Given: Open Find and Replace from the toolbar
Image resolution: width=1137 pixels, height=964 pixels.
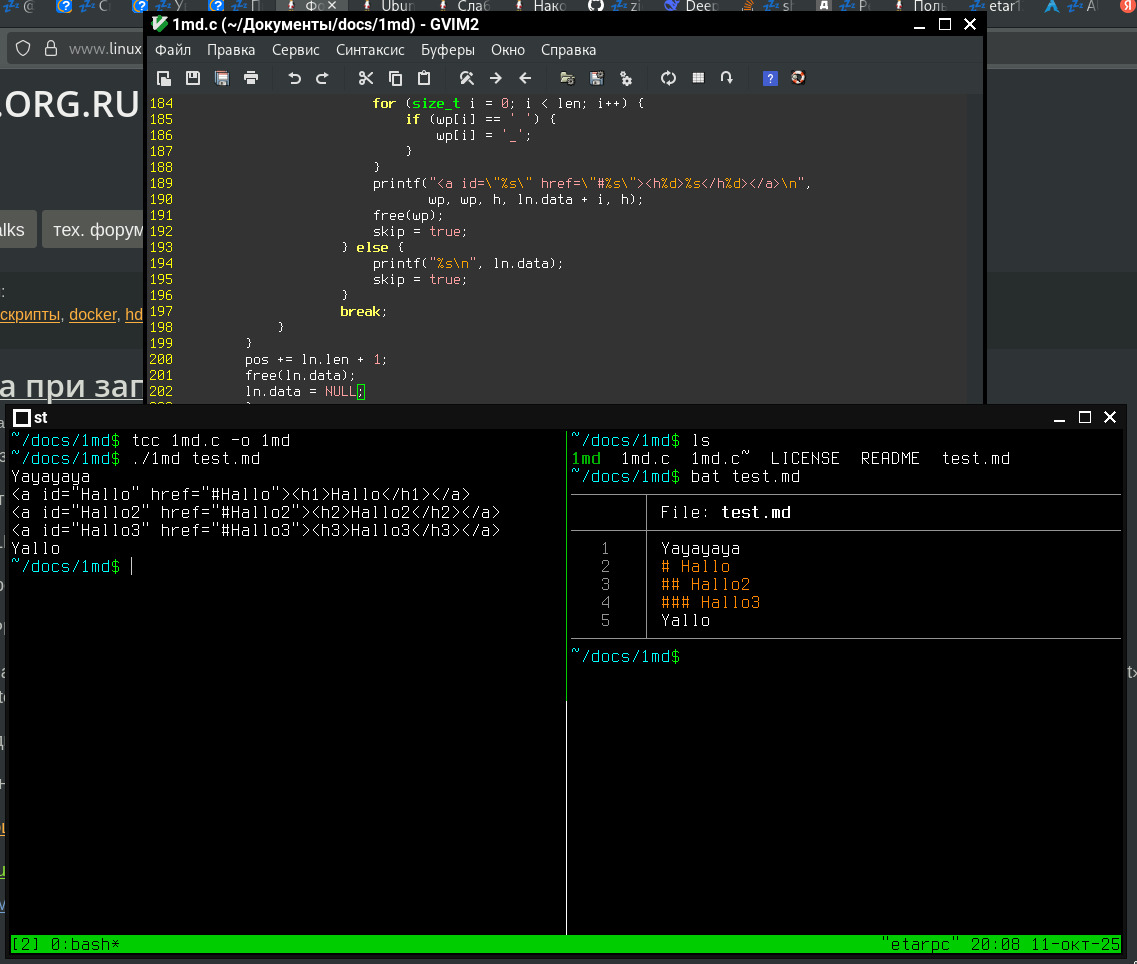Looking at the screenshot, I should coord(467,78).
